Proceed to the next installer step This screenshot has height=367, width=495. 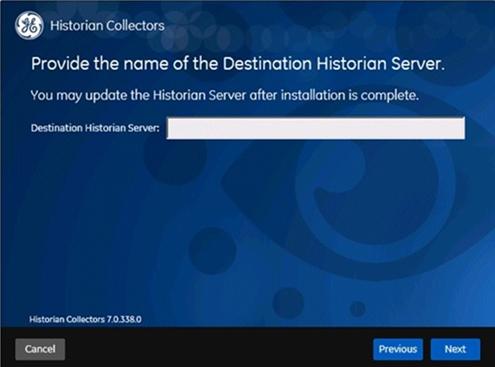coord(455,349)
